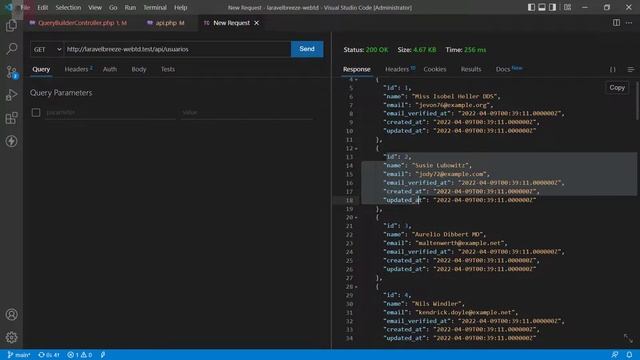Open the Explorer view in activity bar
The height and width of the screenshot is (360, 640).
pyautogui.click(x=11, y=26)
